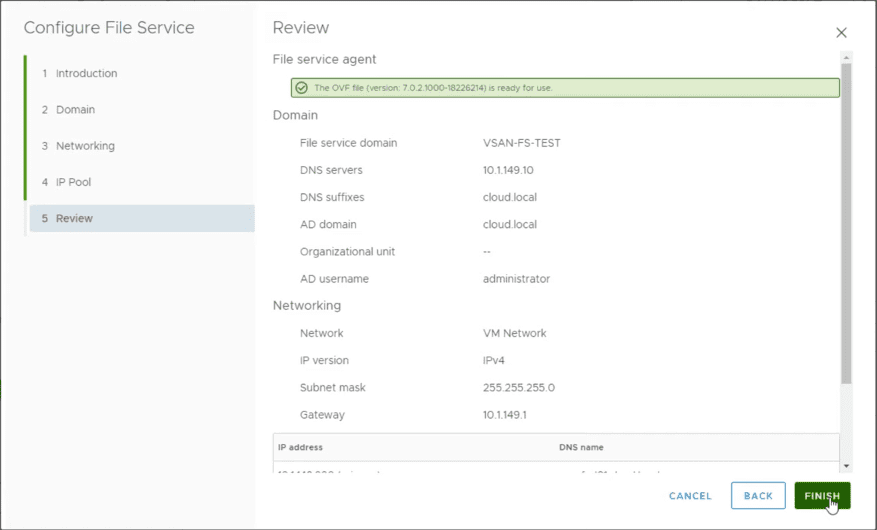The height and width of the screenshot is (530, 877).
Task: Click the Gateway label
Action: 322,415
